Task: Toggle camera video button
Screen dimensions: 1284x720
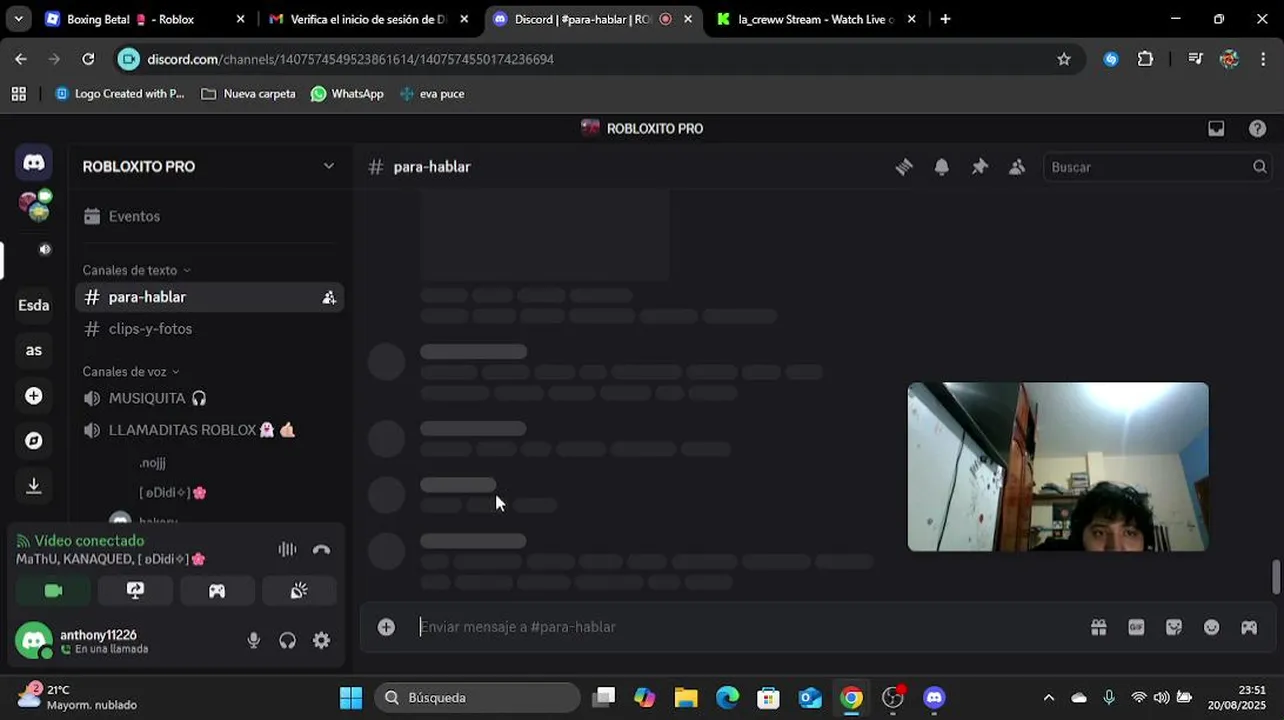Action: pyautogui.click(x=54, y=591)
